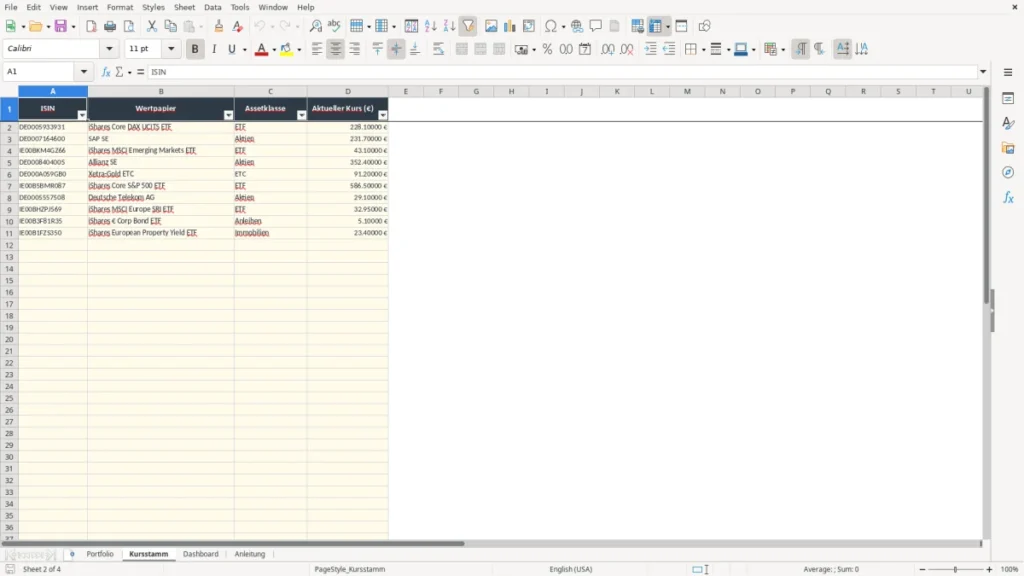
Task: Open sidebar Navigator compass icon
Action: click(1008, 172)
